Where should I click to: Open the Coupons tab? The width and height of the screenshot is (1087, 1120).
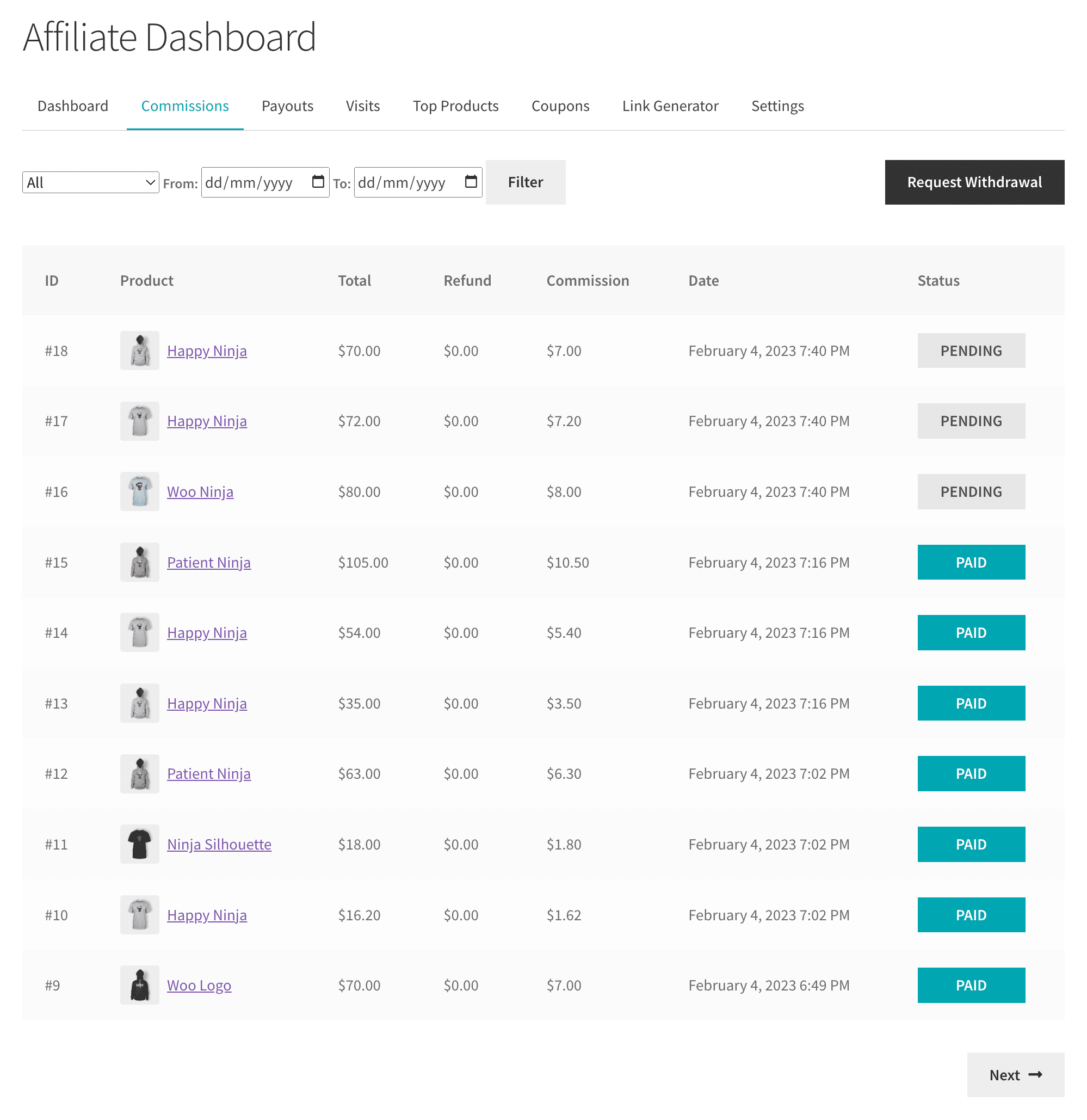coord(560,106)
